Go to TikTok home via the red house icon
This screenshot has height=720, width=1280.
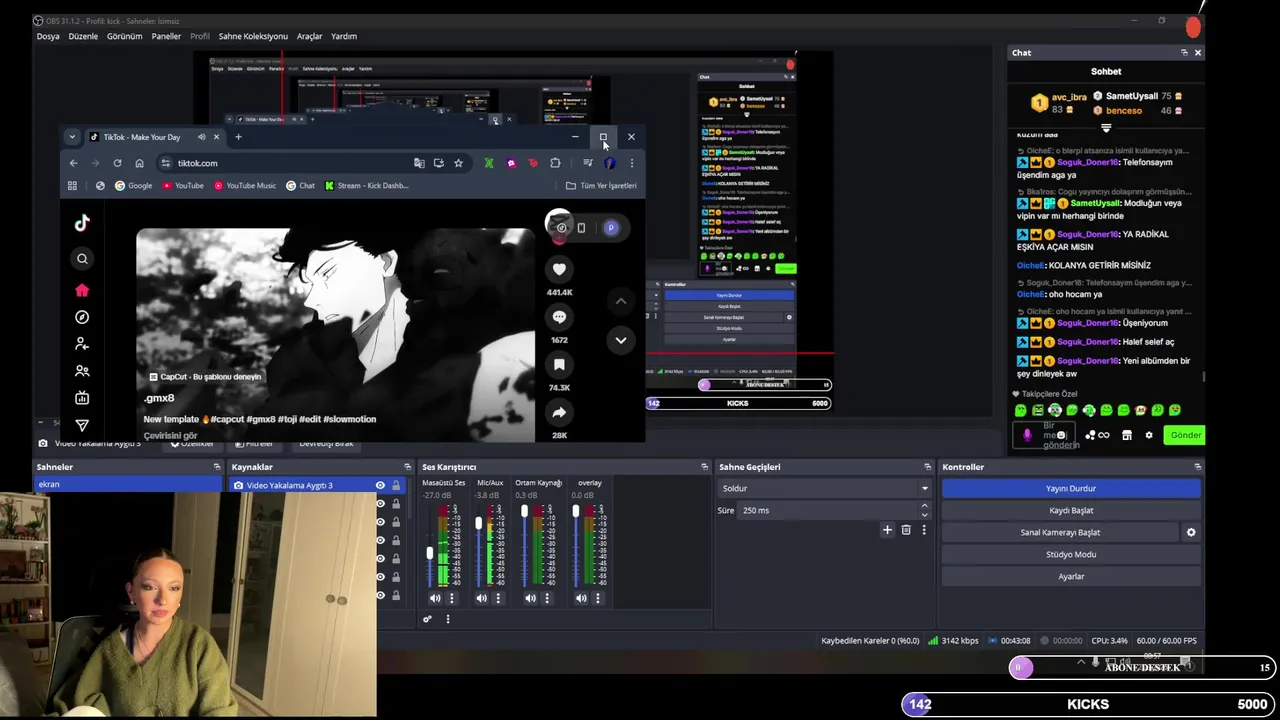(82, 290)
